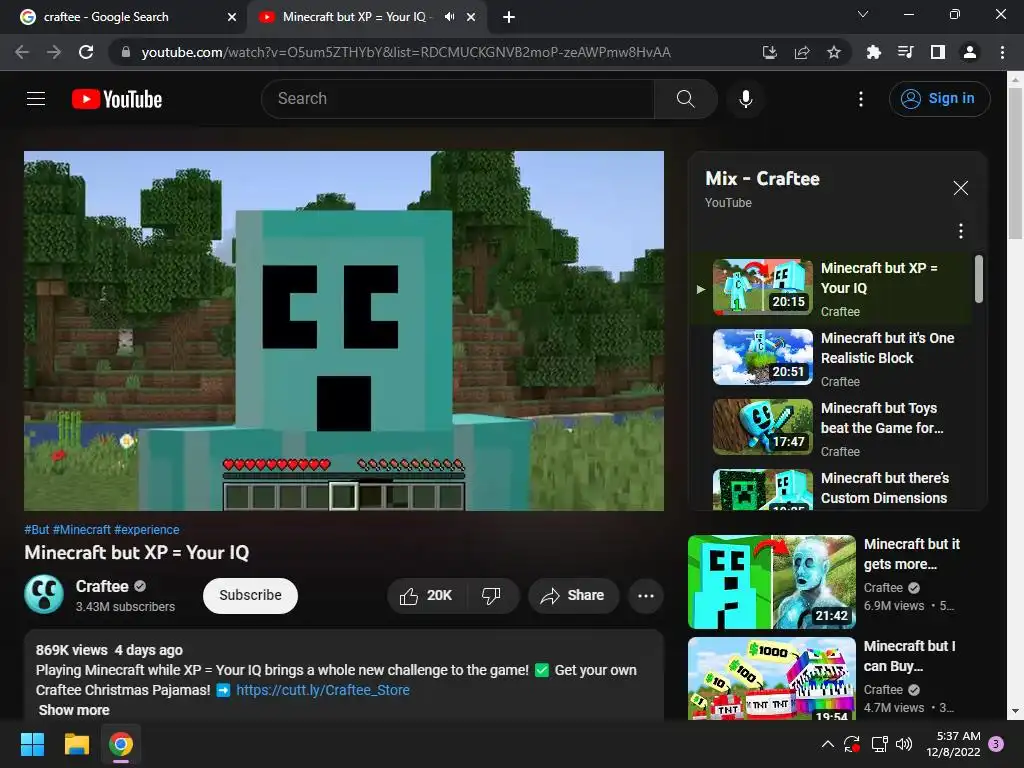Image resolution: width=1024 pixels, height=768 pixels.
Task: Open more actions ellipsis under video
Action: tap(646, 596)
